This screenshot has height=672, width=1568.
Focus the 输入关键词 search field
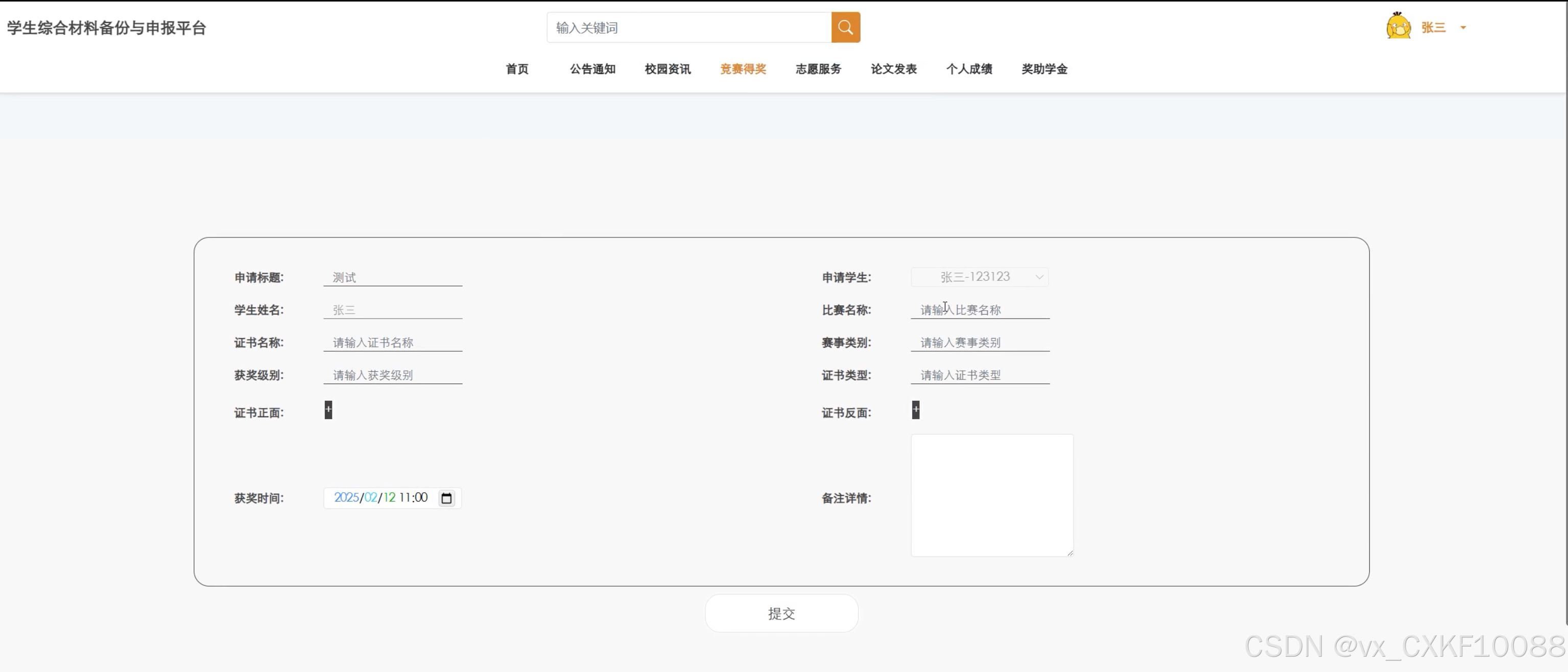(x=688, y=28)
